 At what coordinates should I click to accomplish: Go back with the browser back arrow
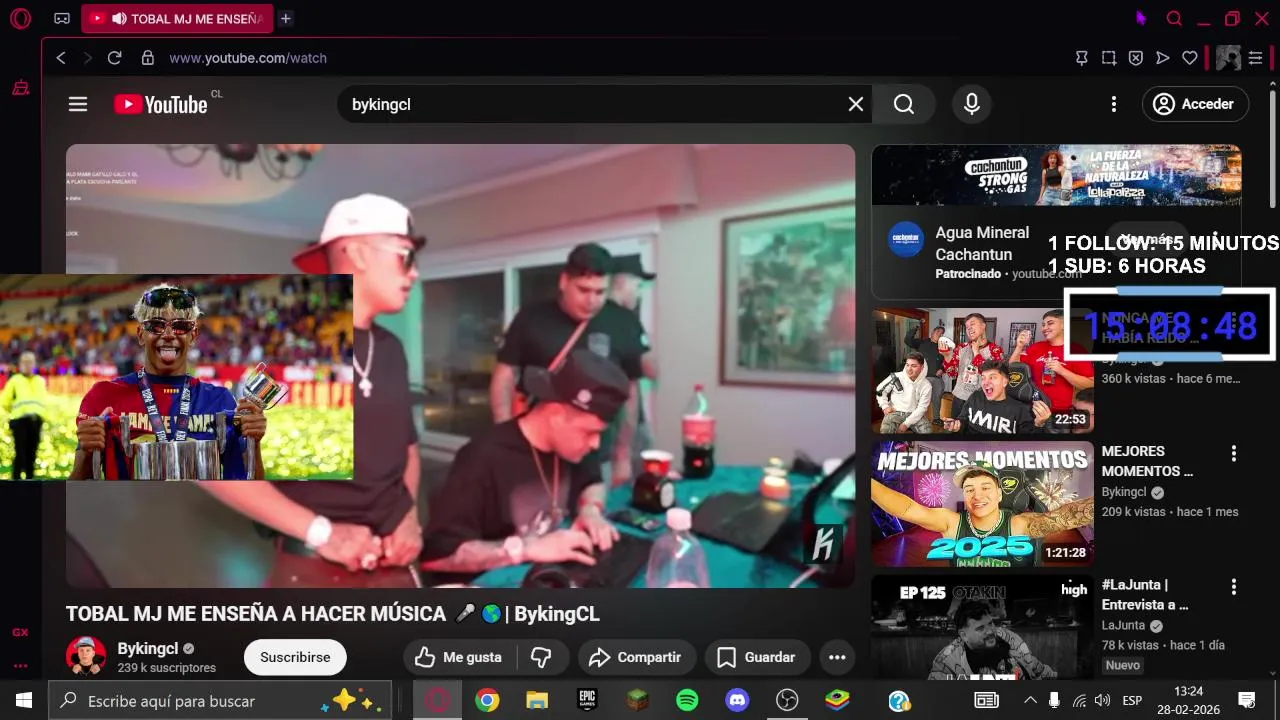(61, 58)
